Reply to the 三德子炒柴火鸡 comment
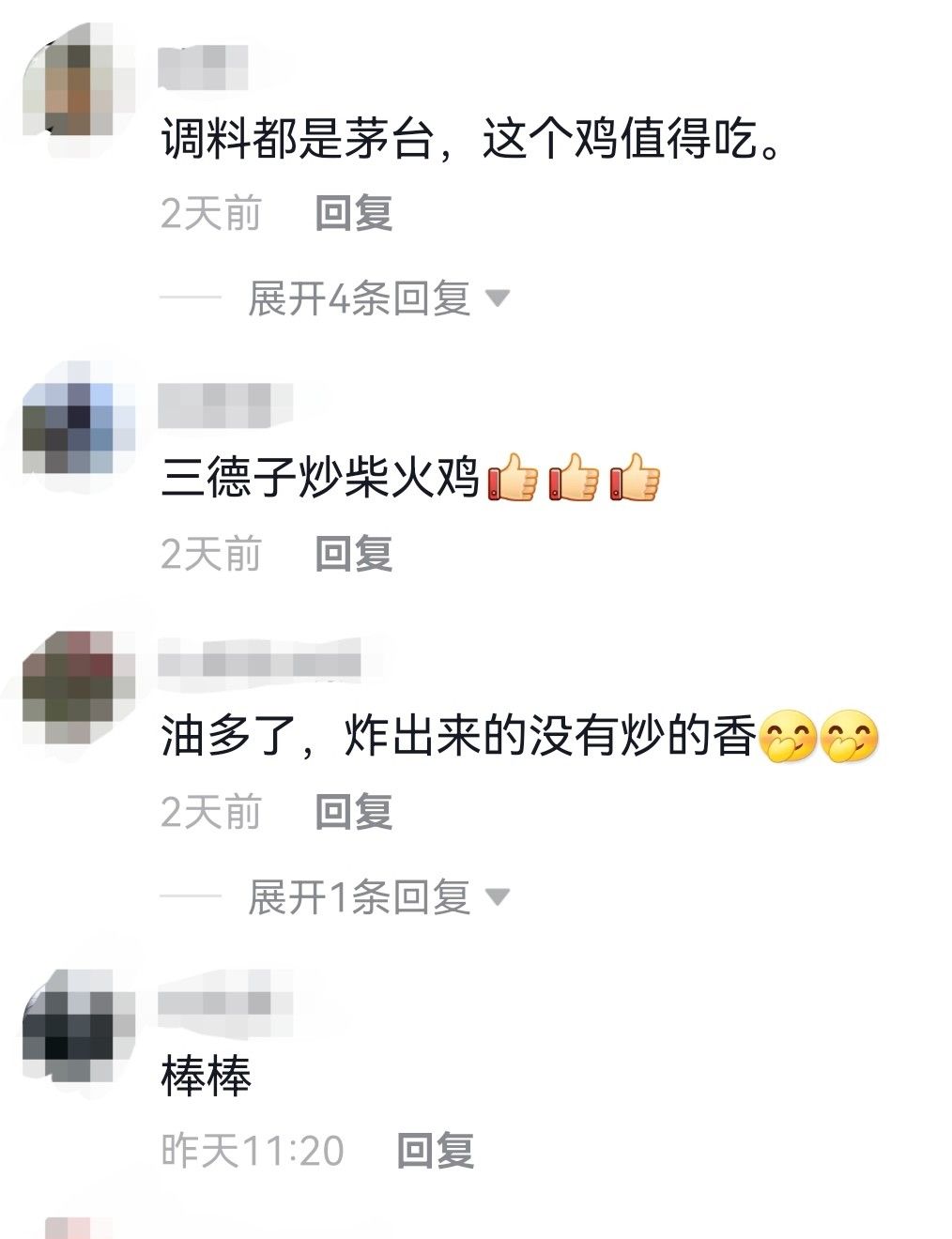This screenshot has height=1239, width=952. coord(353,554)
